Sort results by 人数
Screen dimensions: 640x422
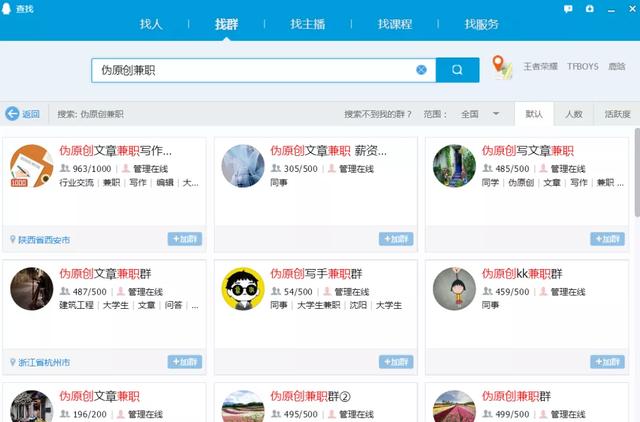click(573, 114)
